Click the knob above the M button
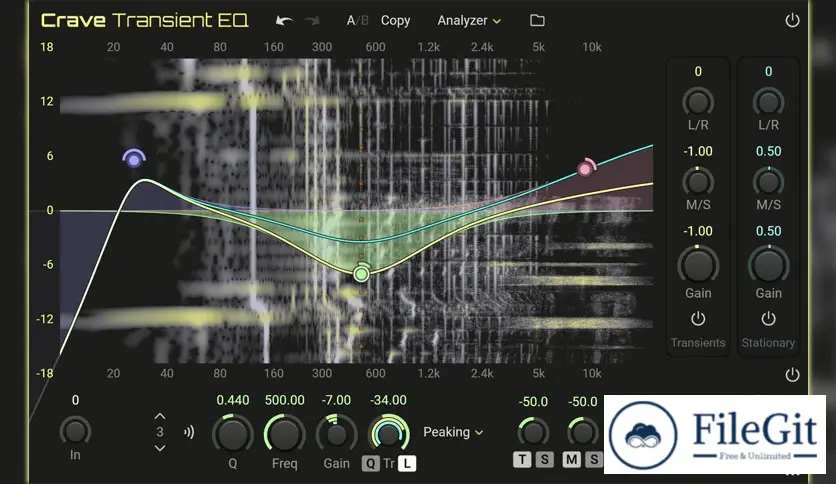 click(582, 431)
